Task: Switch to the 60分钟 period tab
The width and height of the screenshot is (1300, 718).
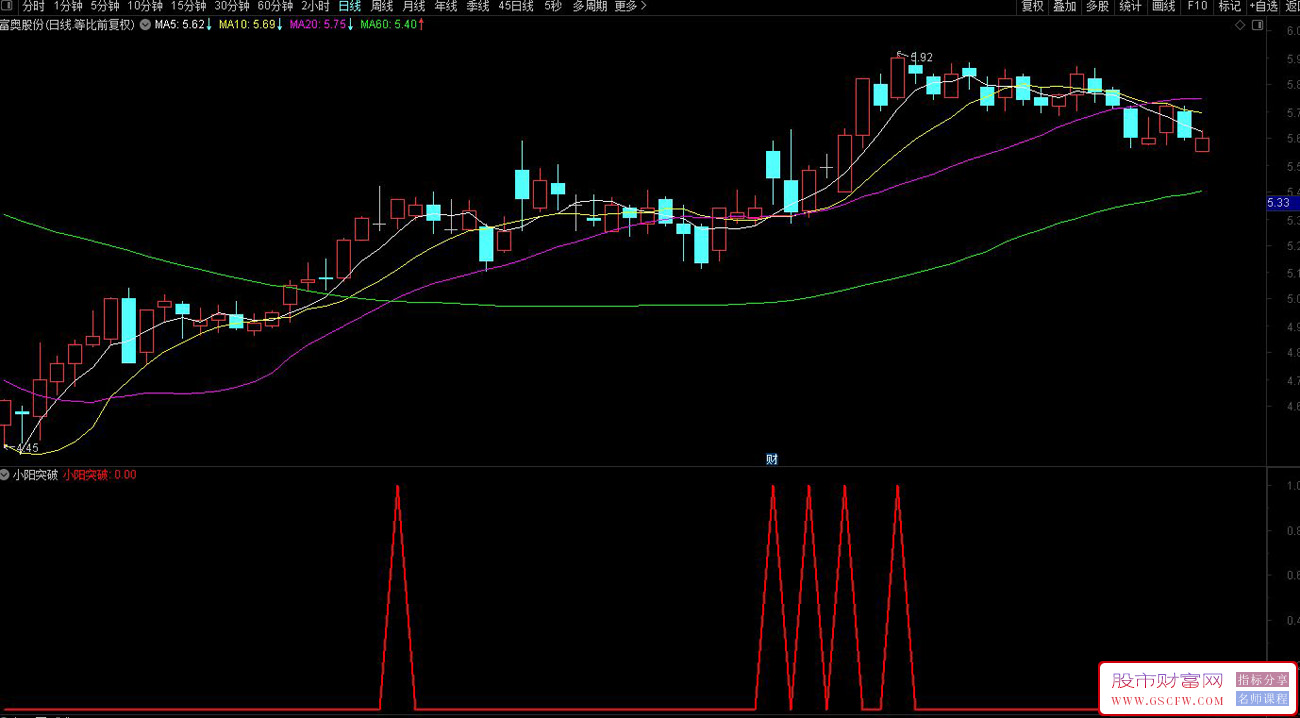Action: (x=275, y=6)
